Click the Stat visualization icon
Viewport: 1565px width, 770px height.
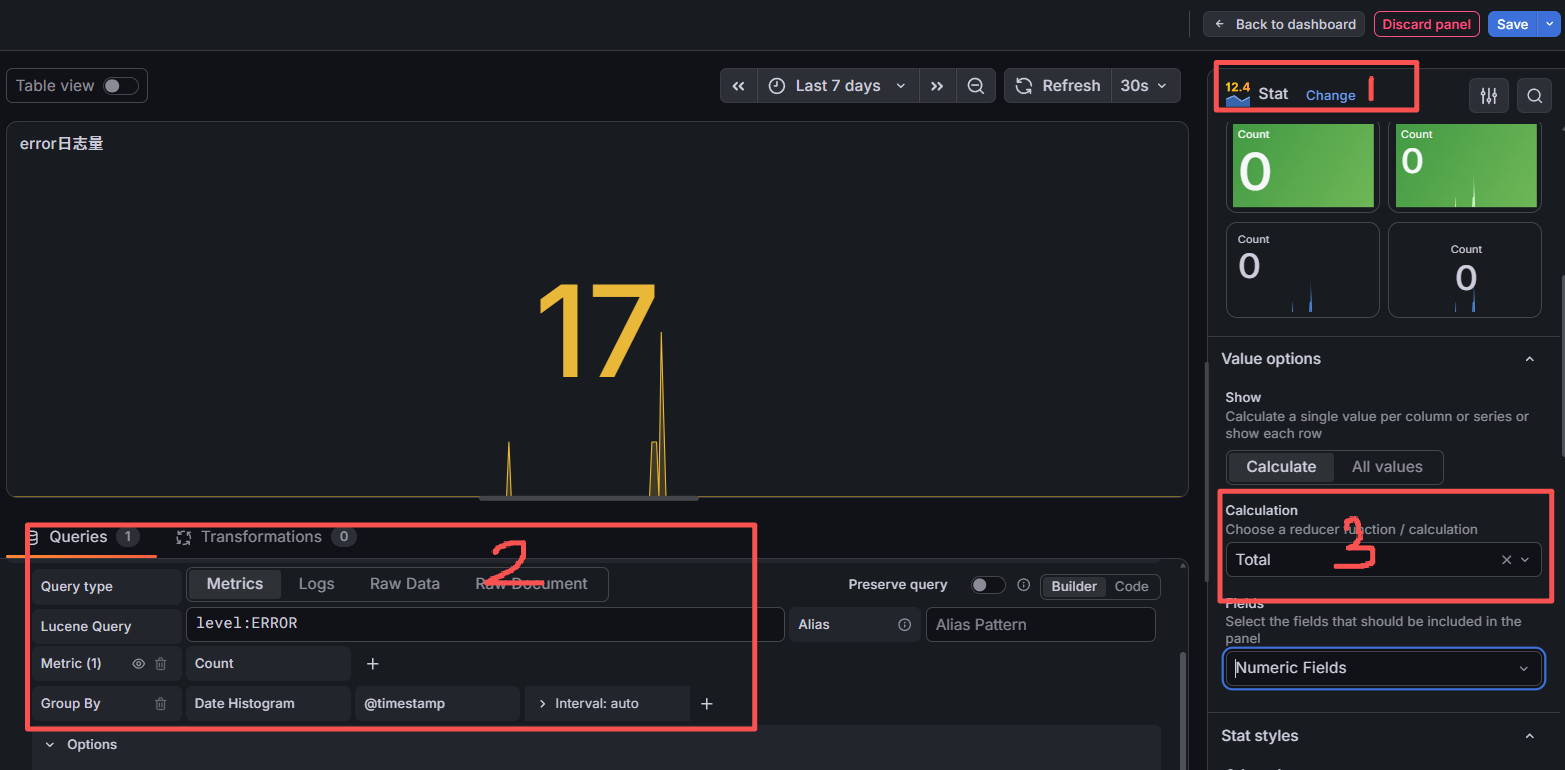coord(1238,94)
